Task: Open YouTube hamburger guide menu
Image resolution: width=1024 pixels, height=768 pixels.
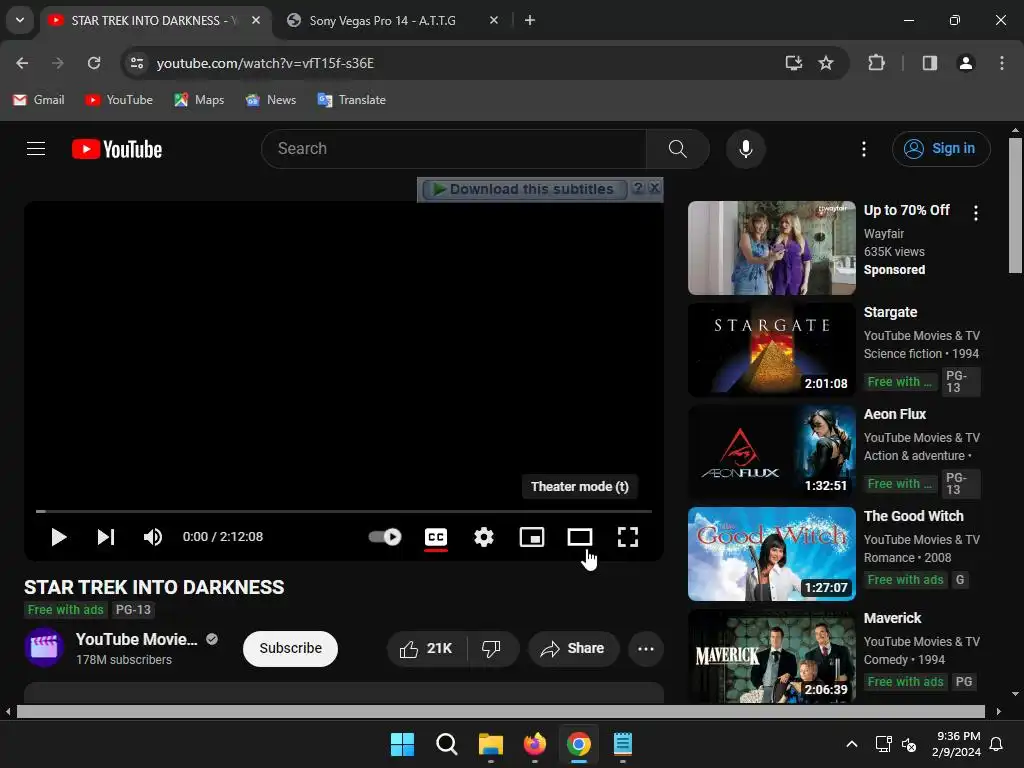Action: click(36, 149)
